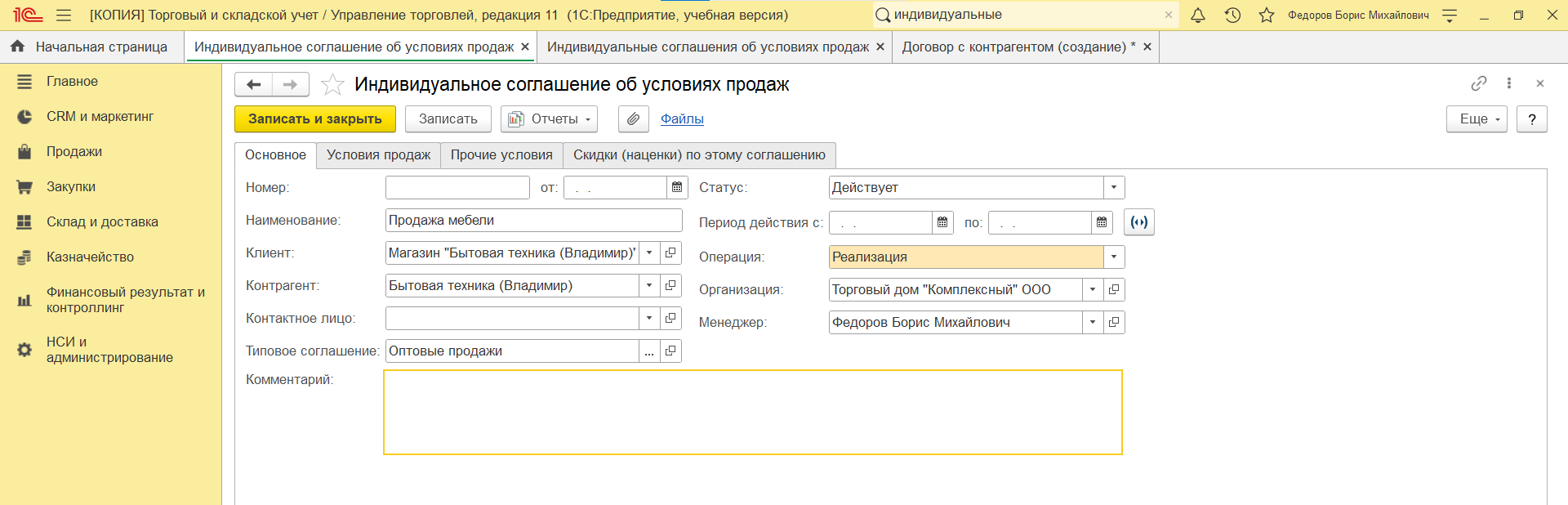Open Склад и доставка section
Screen dimensions: 1568x505
tap(102, 221)
